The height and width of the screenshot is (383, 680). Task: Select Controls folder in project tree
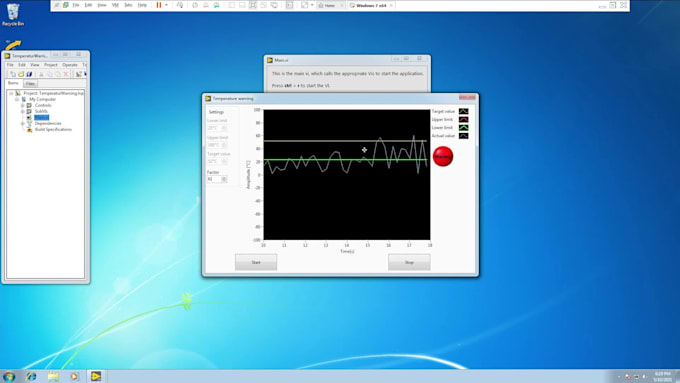coord(43,105)
